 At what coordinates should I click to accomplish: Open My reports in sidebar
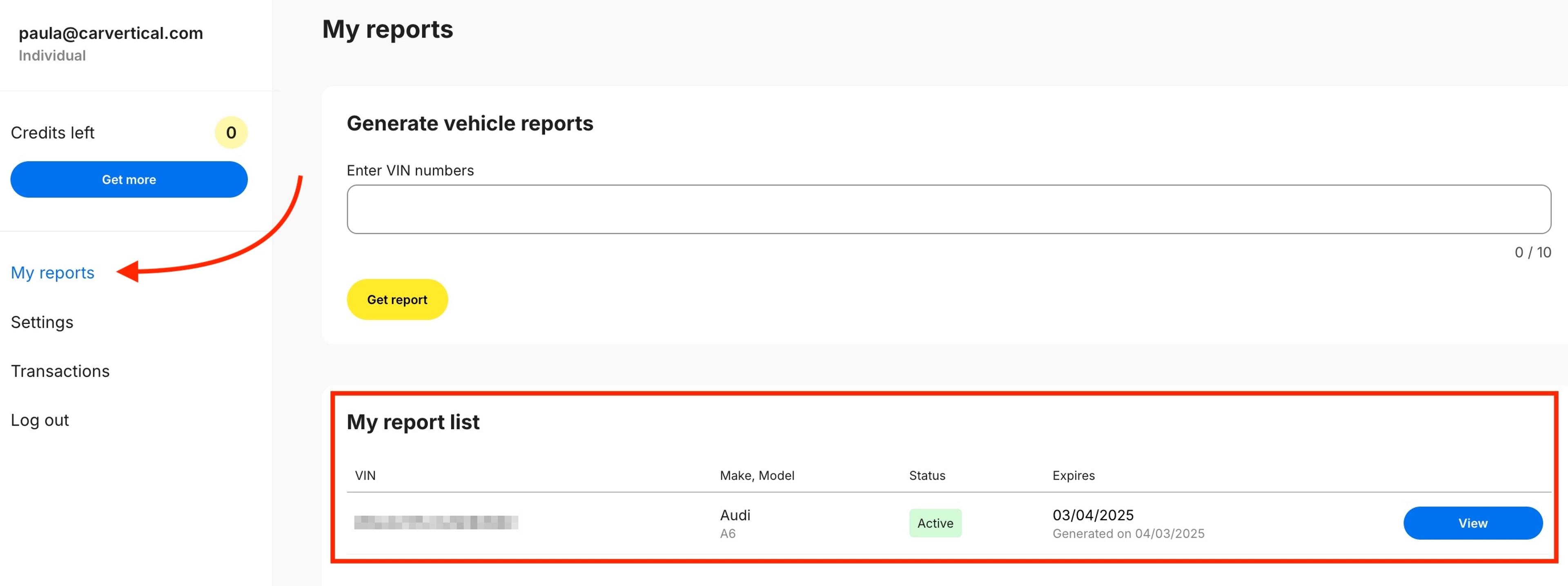pyautogui.click(x=52, y=273)
